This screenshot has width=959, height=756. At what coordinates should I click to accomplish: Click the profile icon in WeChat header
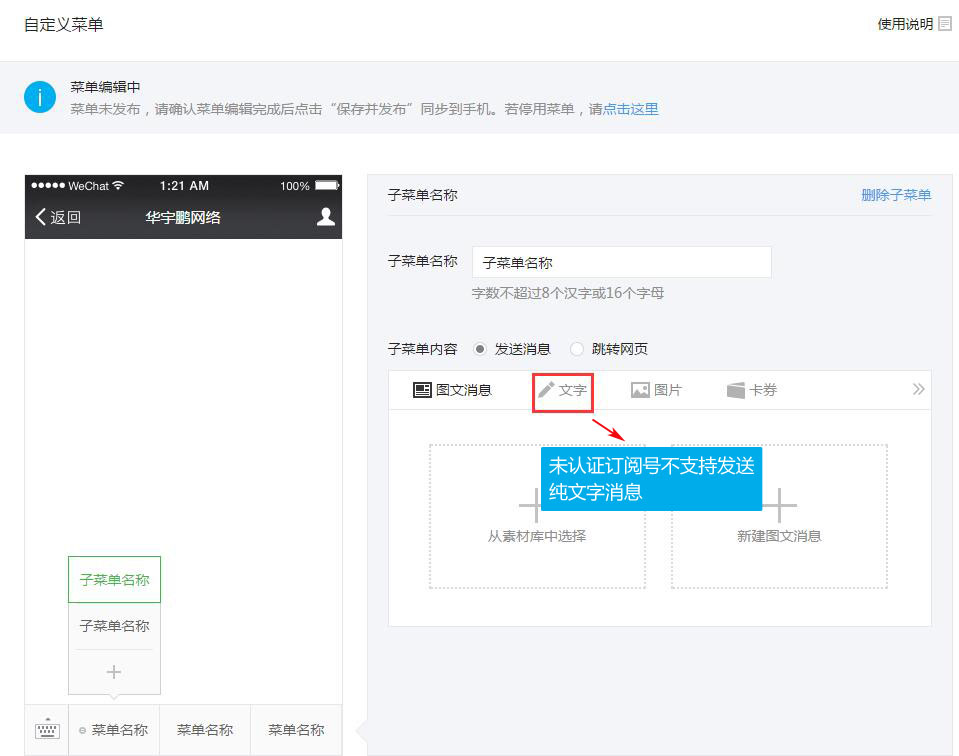(x=325, y=217)
